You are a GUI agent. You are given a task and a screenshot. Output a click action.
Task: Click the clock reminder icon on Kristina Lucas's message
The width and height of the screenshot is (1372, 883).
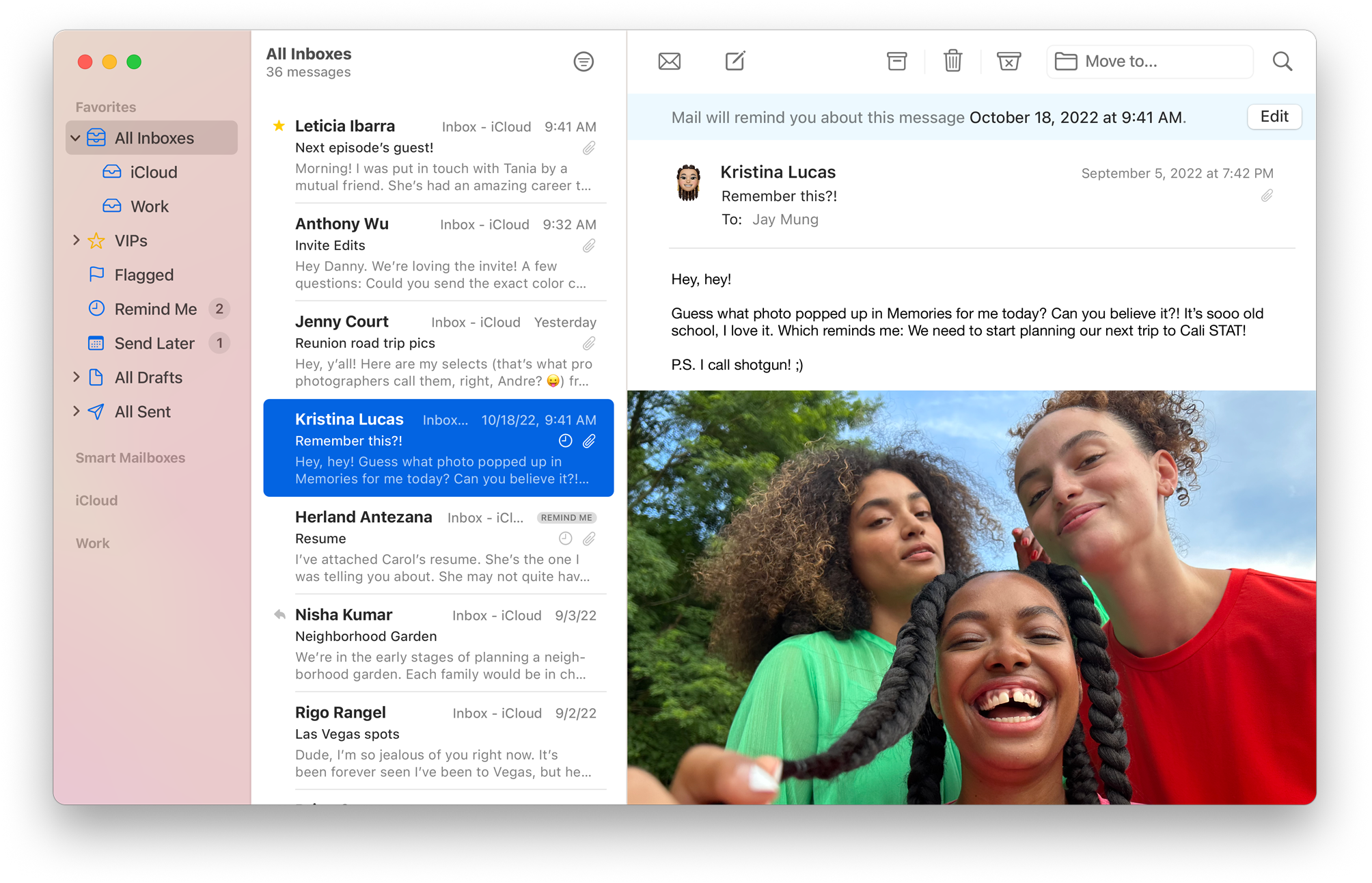coord(564,441)
